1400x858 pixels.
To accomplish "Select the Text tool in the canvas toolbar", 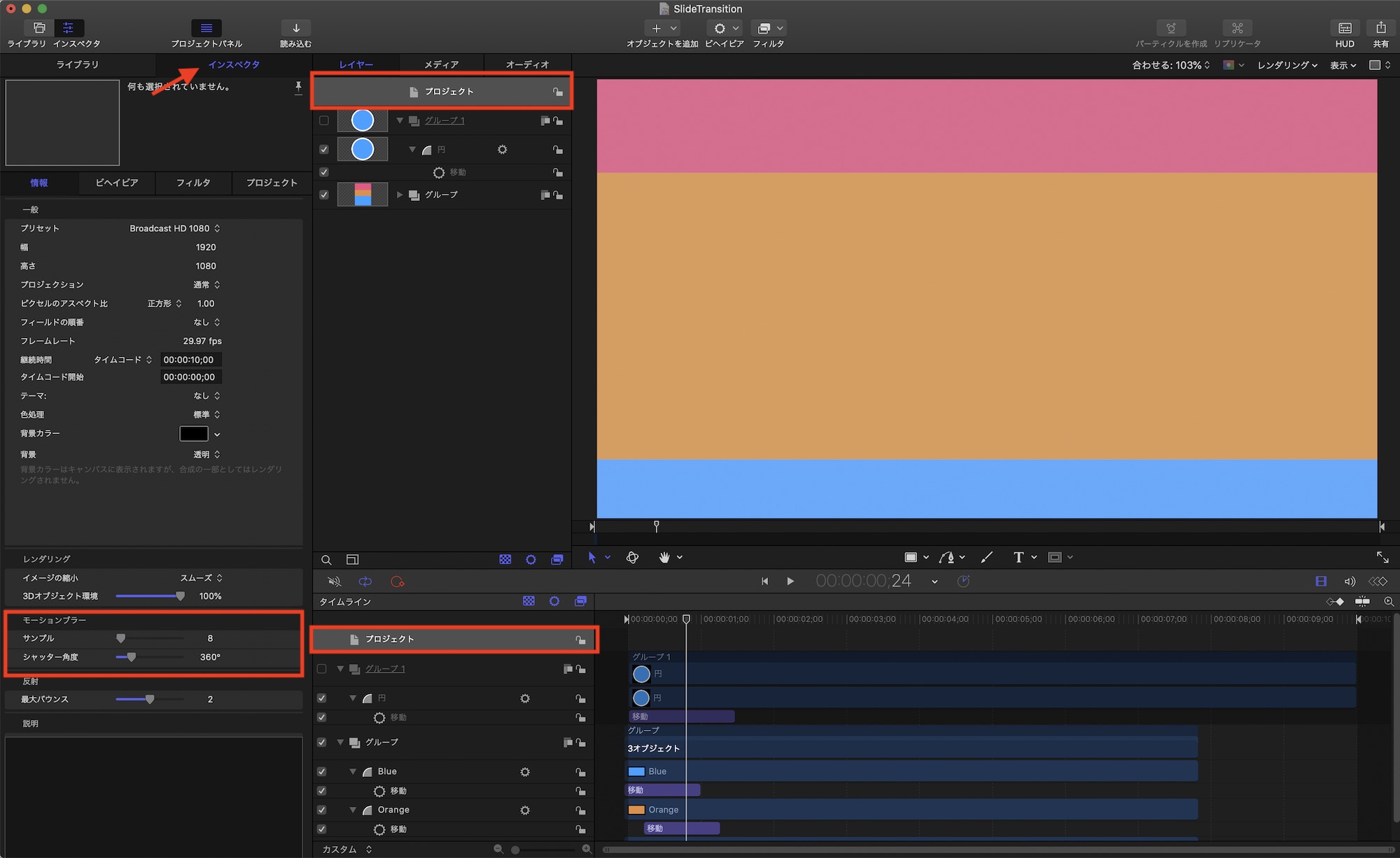I will pos(1018,557).
